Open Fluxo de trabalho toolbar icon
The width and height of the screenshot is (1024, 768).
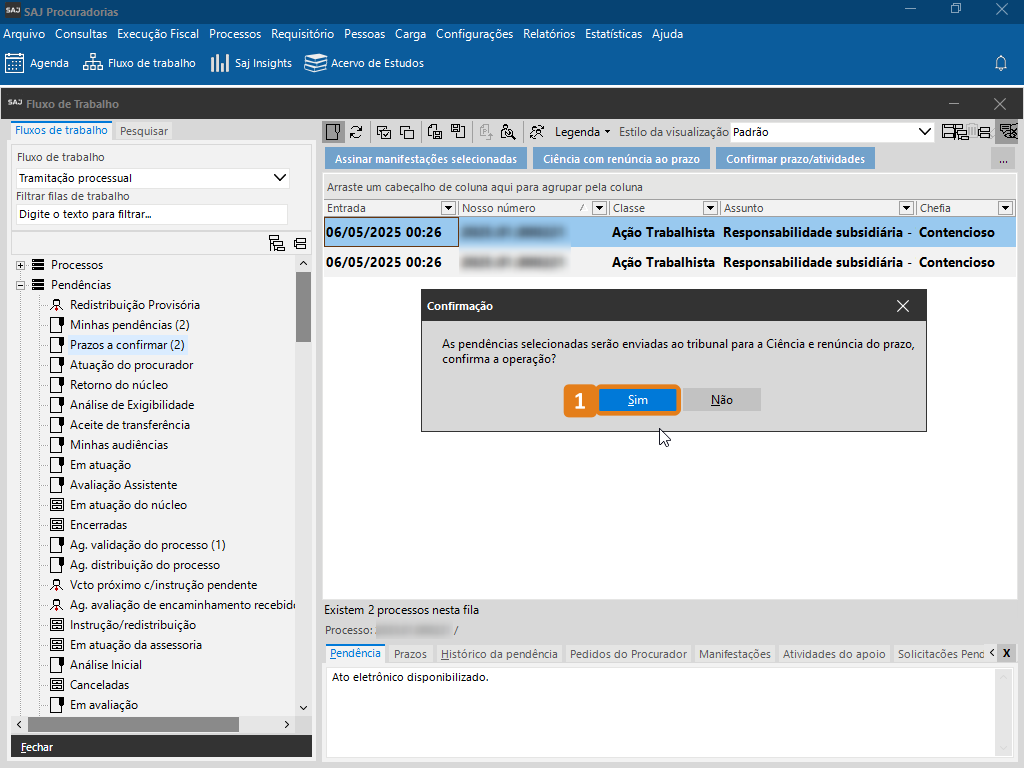(x=93, y=63)
